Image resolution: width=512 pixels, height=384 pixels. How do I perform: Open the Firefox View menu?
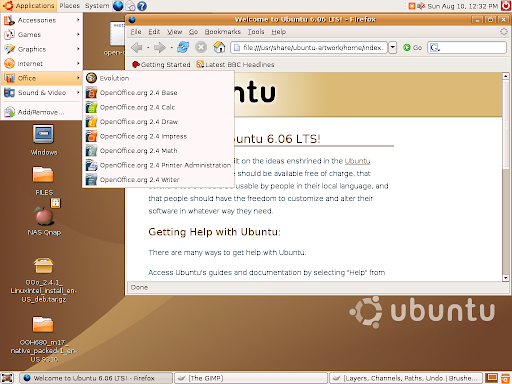tap(174, 32)
